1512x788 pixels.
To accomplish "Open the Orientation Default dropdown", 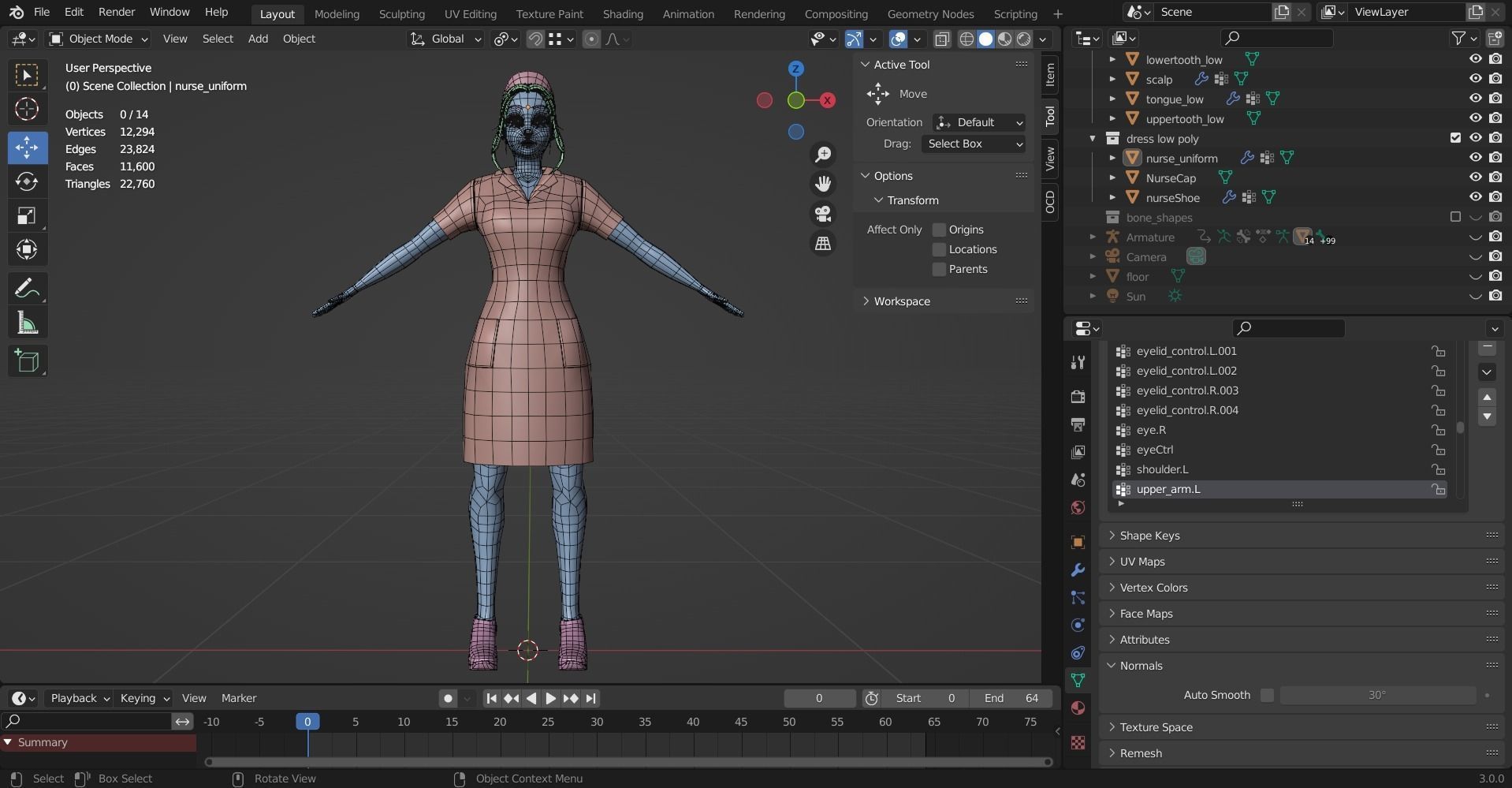I will point(979,122).
